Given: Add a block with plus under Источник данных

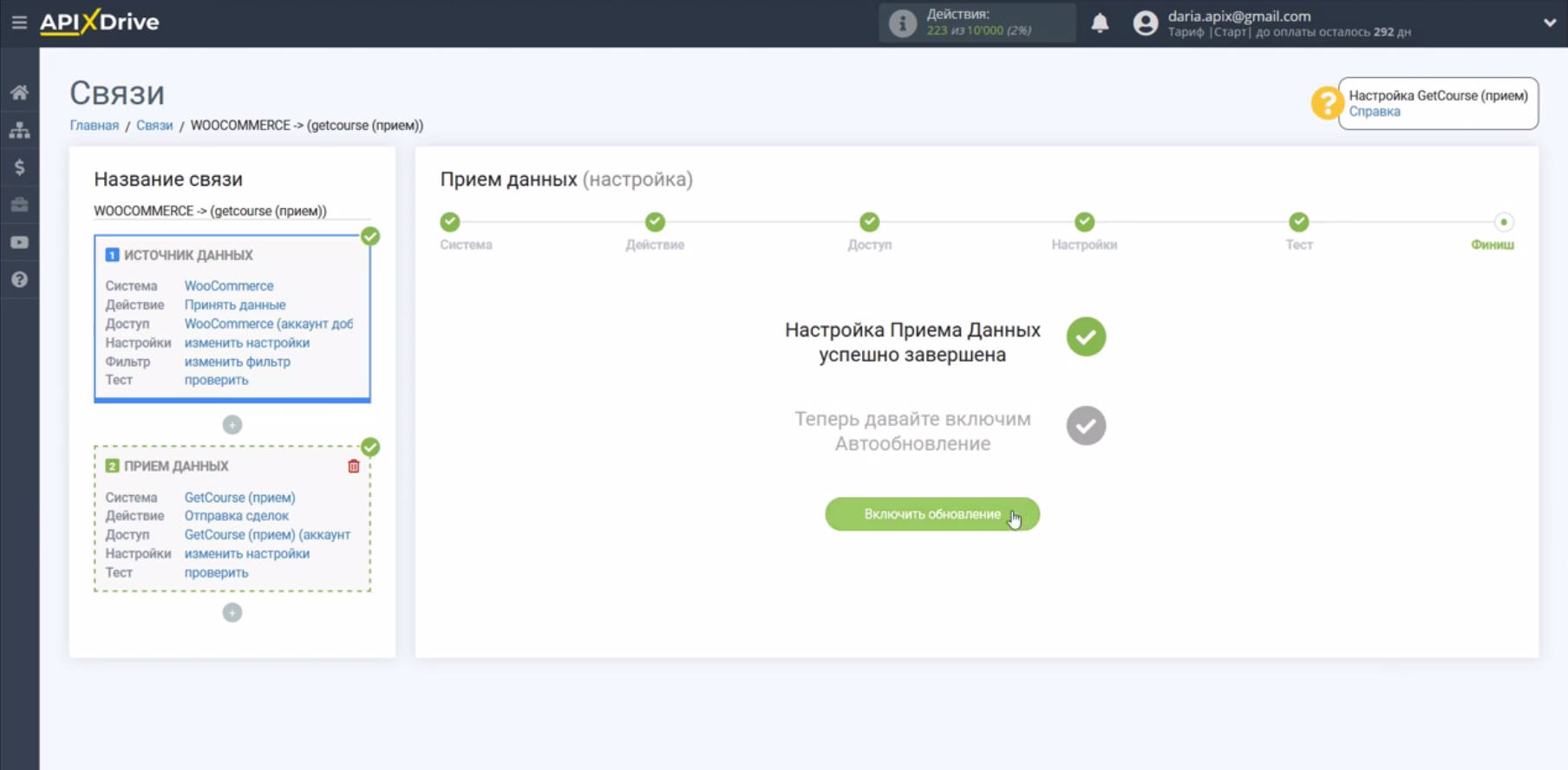Looking at the screenshot, I should pos(232,425).
